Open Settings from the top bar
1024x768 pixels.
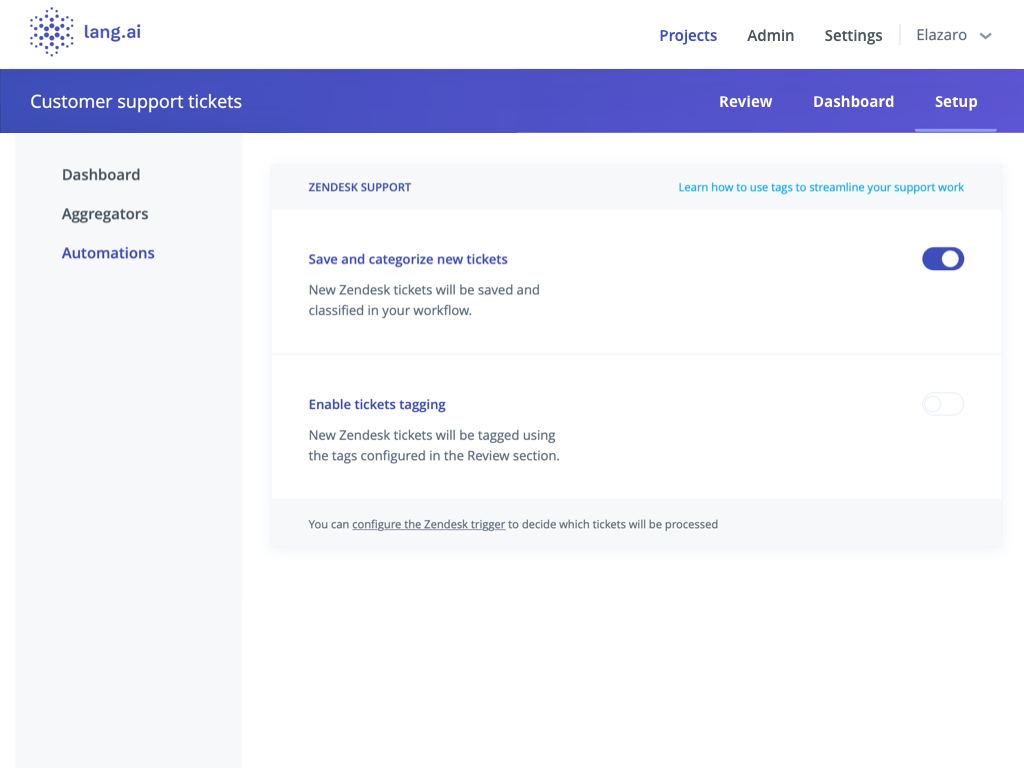853,35
